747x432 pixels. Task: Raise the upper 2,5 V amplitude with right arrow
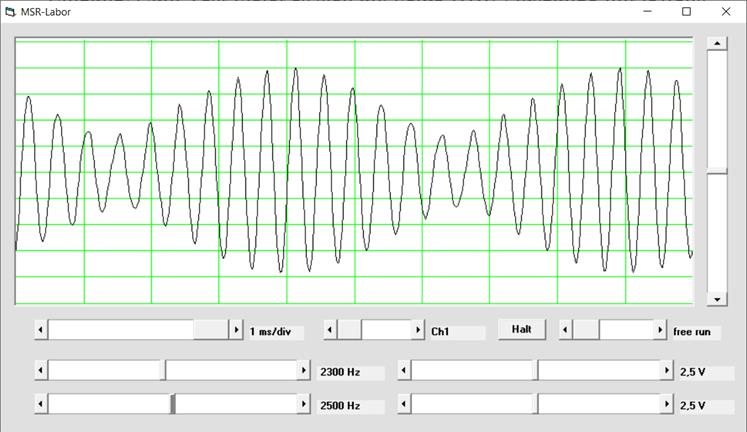667,371
